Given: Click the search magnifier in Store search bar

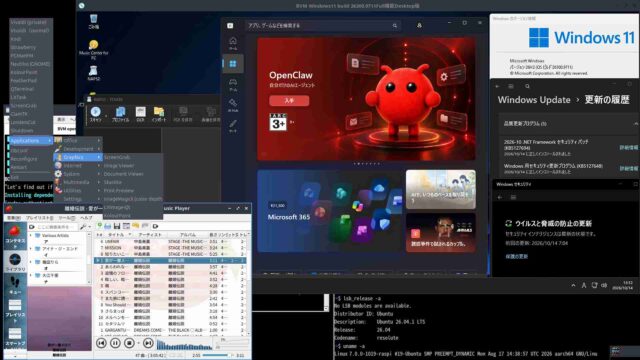Looking at the screenshot, I should click(x=395, y=25).
